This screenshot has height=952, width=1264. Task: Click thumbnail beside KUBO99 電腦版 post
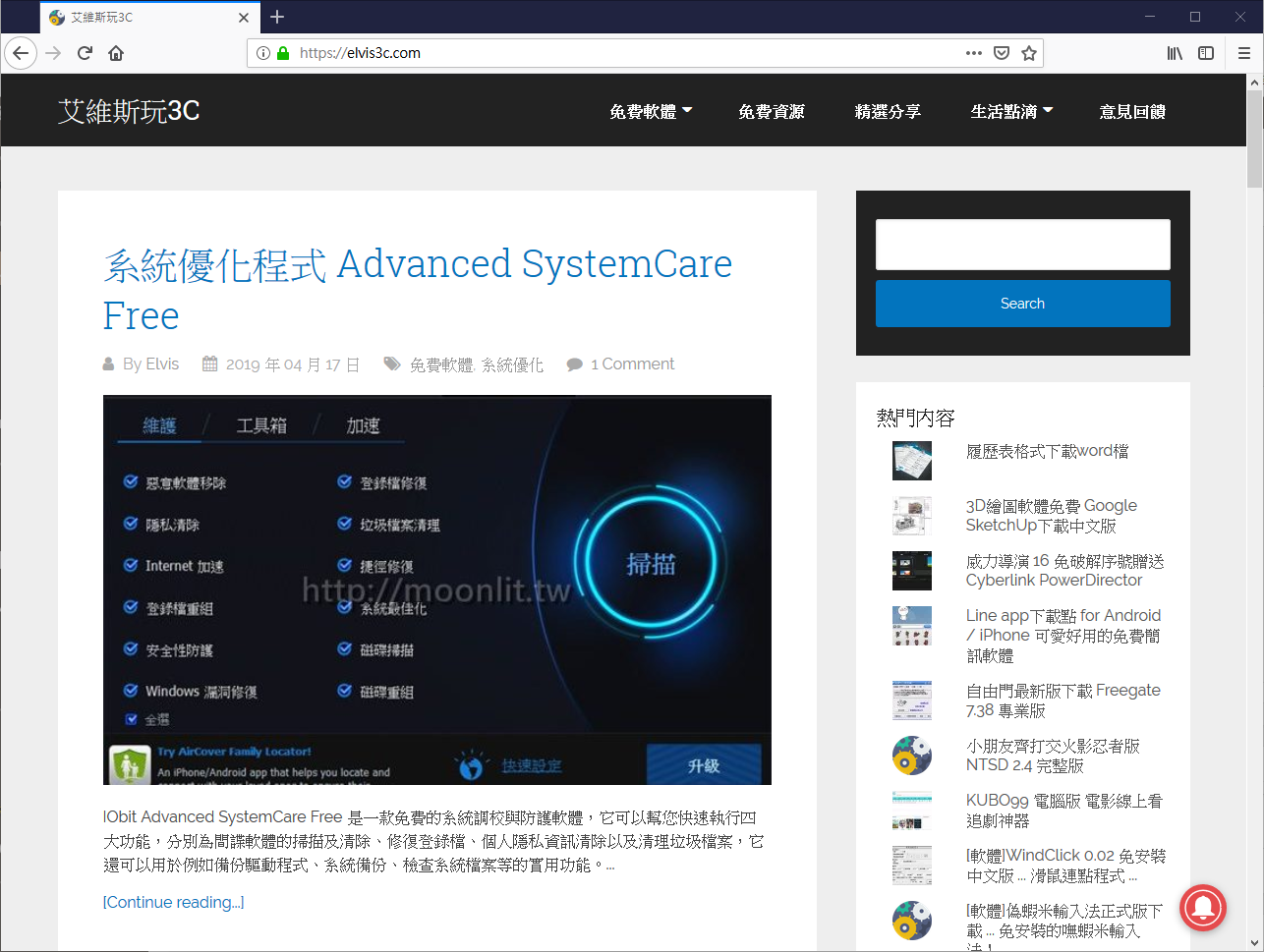point(911,811)
